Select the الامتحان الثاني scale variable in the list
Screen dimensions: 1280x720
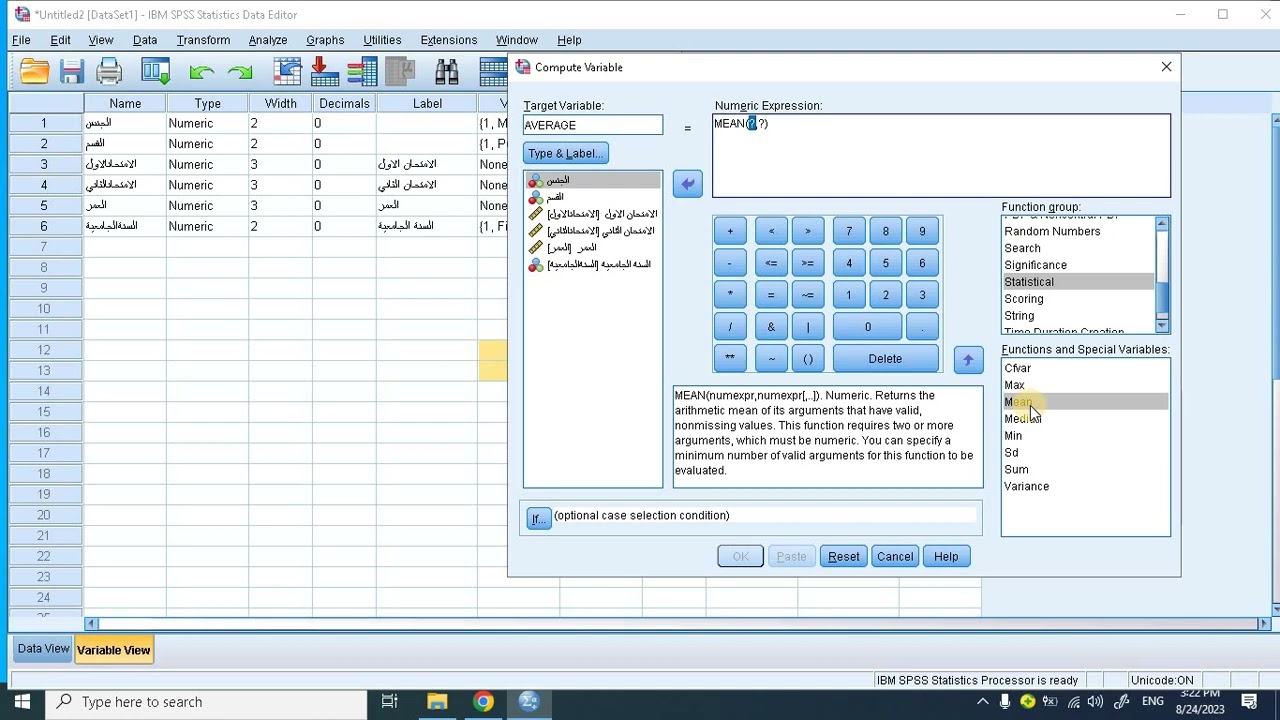coord(592,231)
